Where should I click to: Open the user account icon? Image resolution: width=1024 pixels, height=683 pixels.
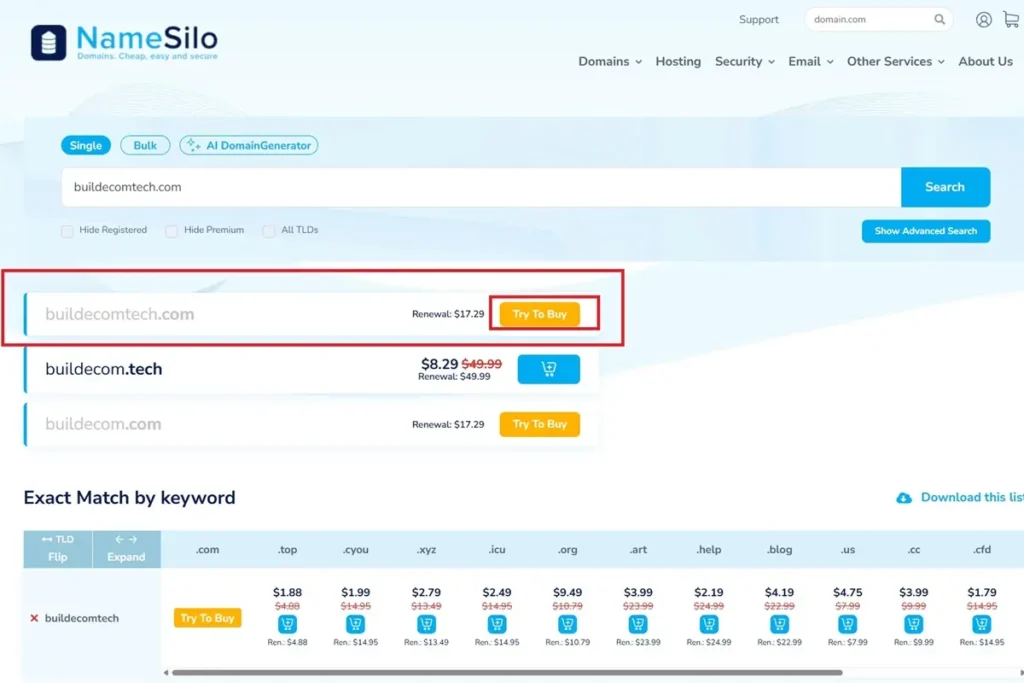(984, 20)
